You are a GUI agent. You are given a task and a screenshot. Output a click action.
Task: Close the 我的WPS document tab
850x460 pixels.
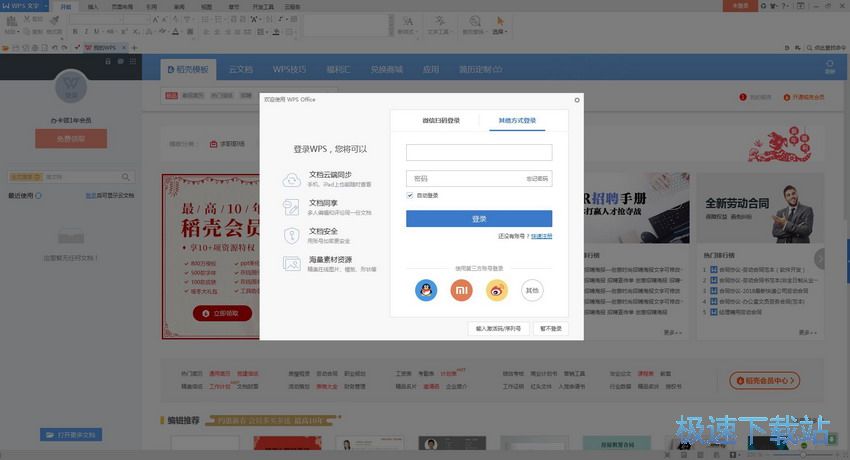pos(124,48)
